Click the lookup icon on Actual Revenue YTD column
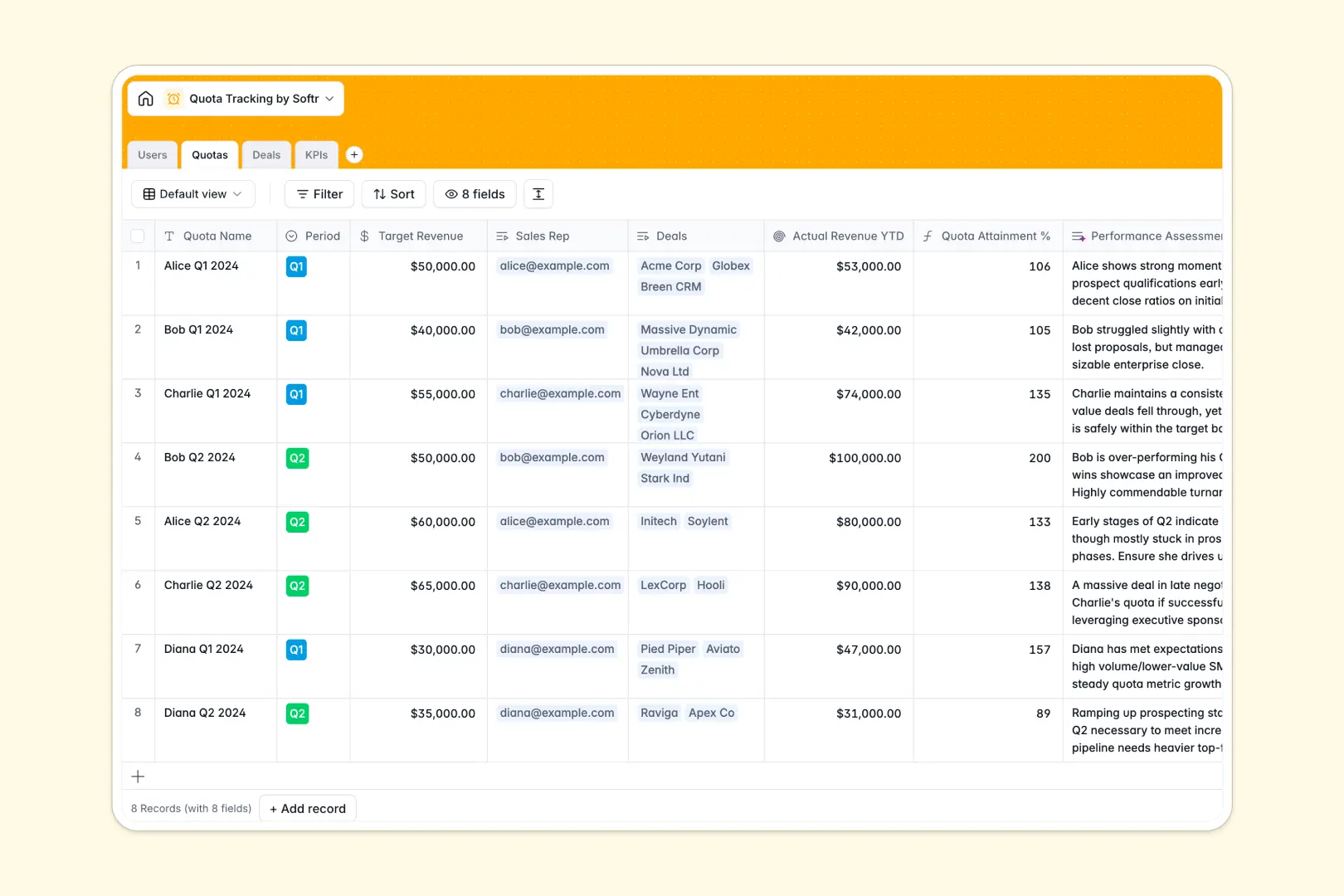Image resolution: width=1344 pixels, height=896 pixels. [778, 236]
